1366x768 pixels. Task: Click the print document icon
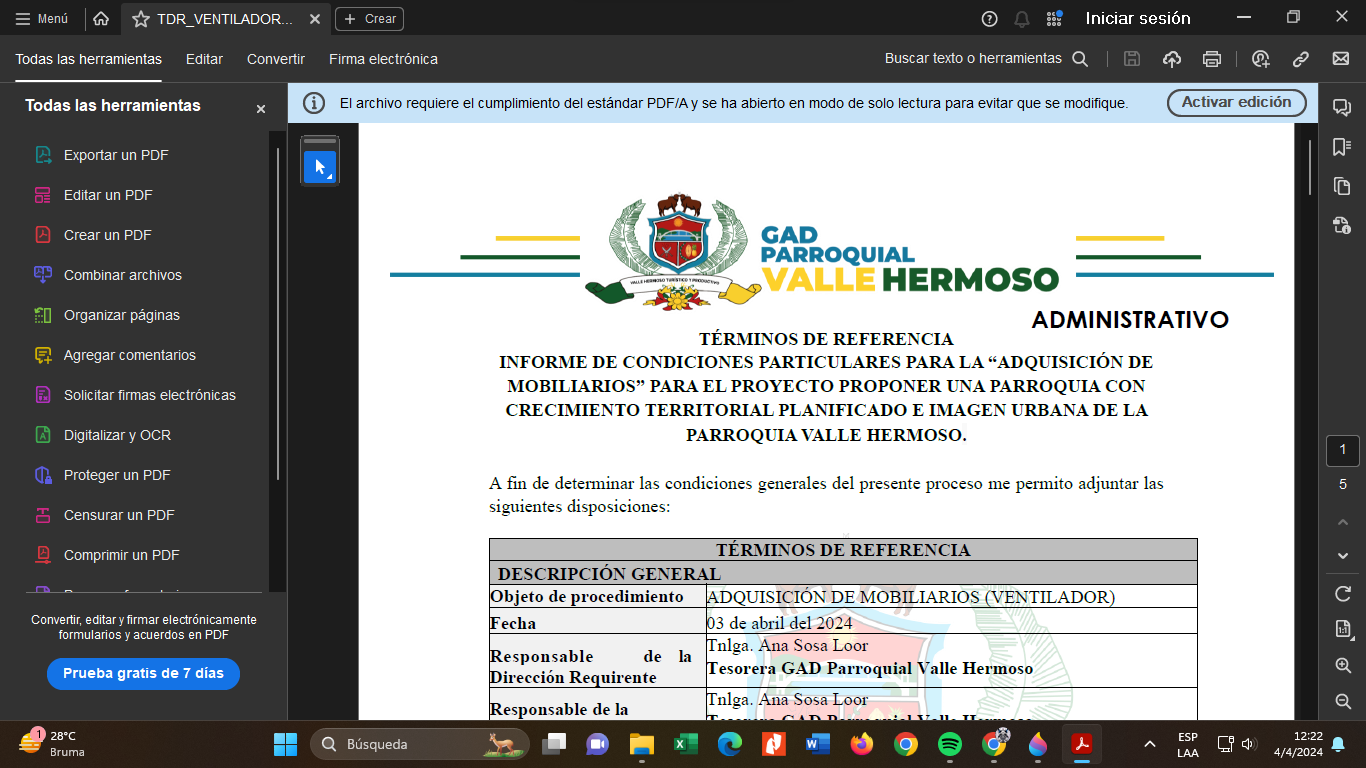(x=1212, y=59)
